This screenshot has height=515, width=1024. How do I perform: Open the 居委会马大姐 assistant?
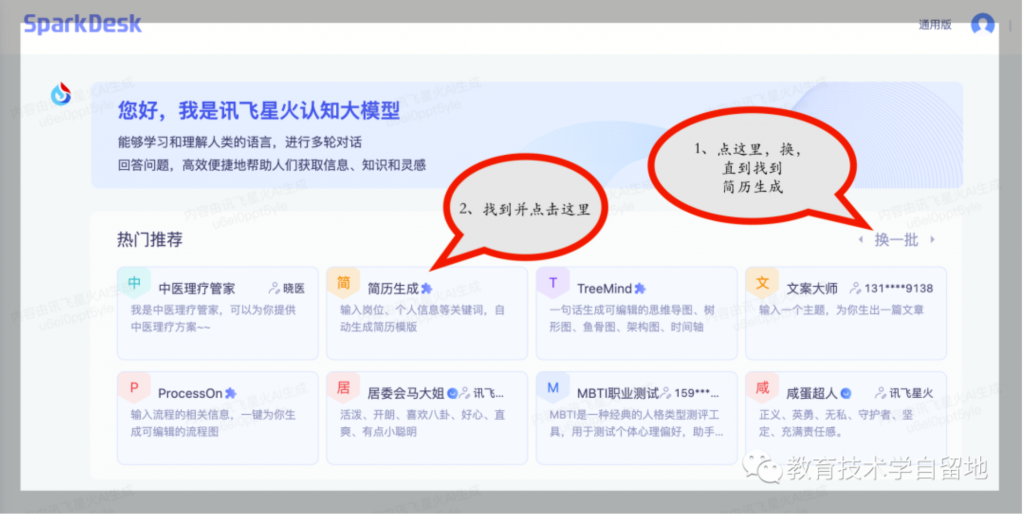(x=426, y=418)
